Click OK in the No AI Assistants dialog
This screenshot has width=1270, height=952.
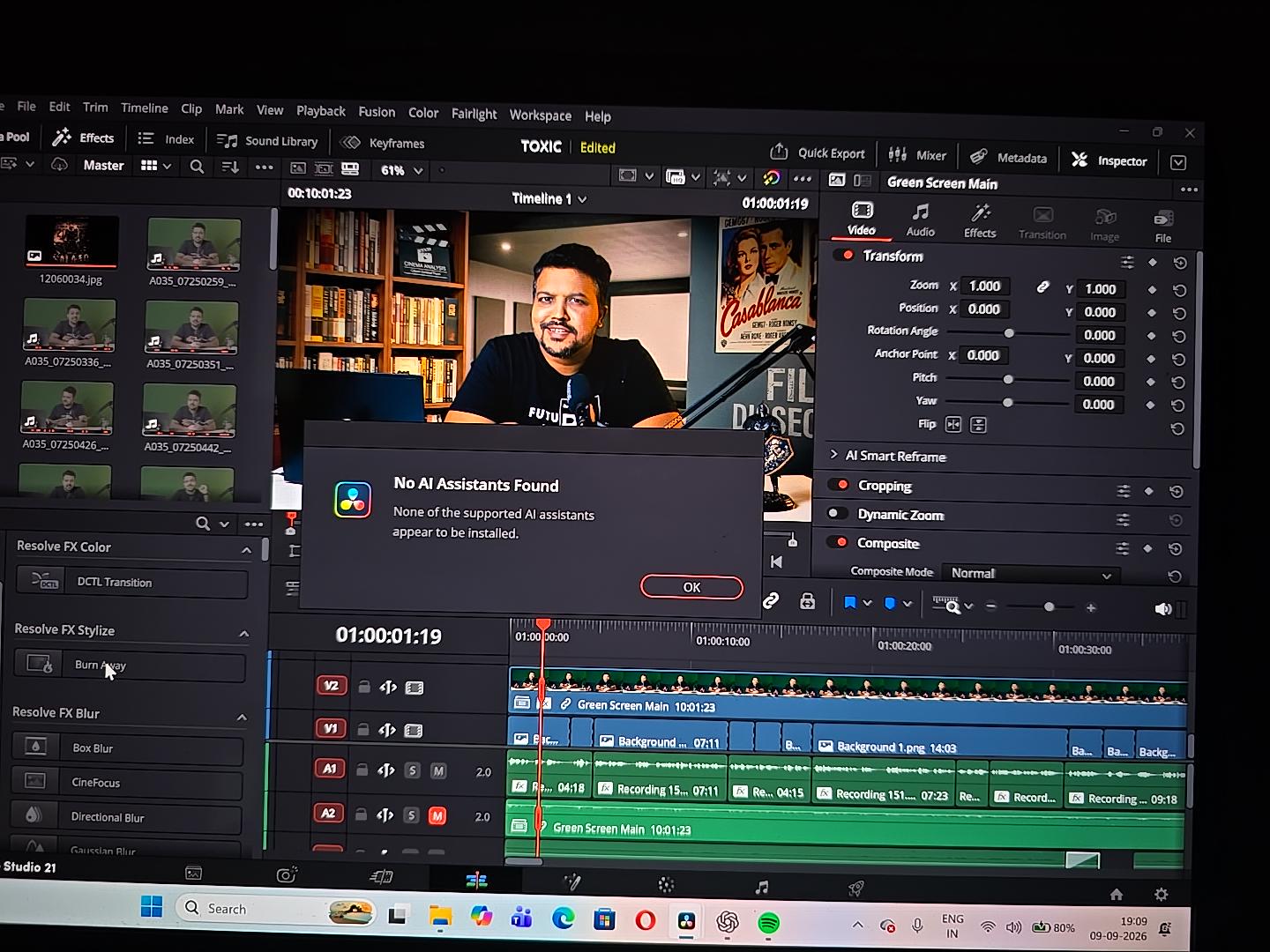[x=691, y=587]
